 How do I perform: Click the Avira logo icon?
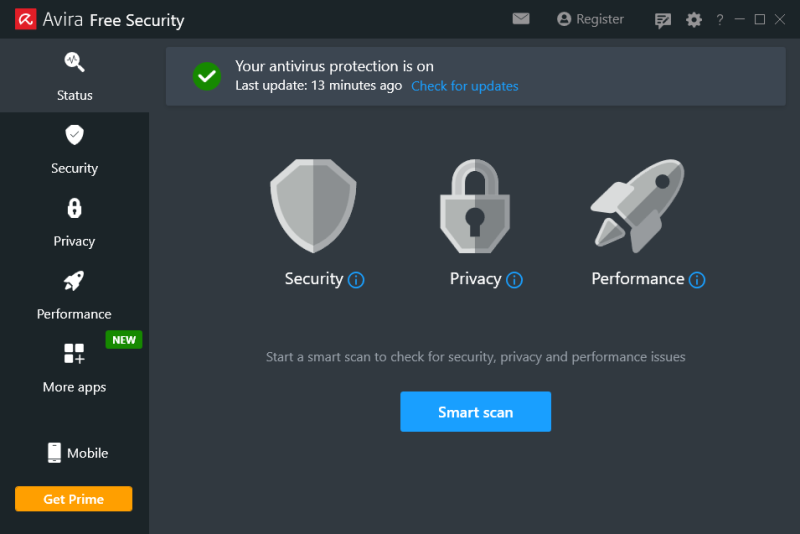pos(27,20)
